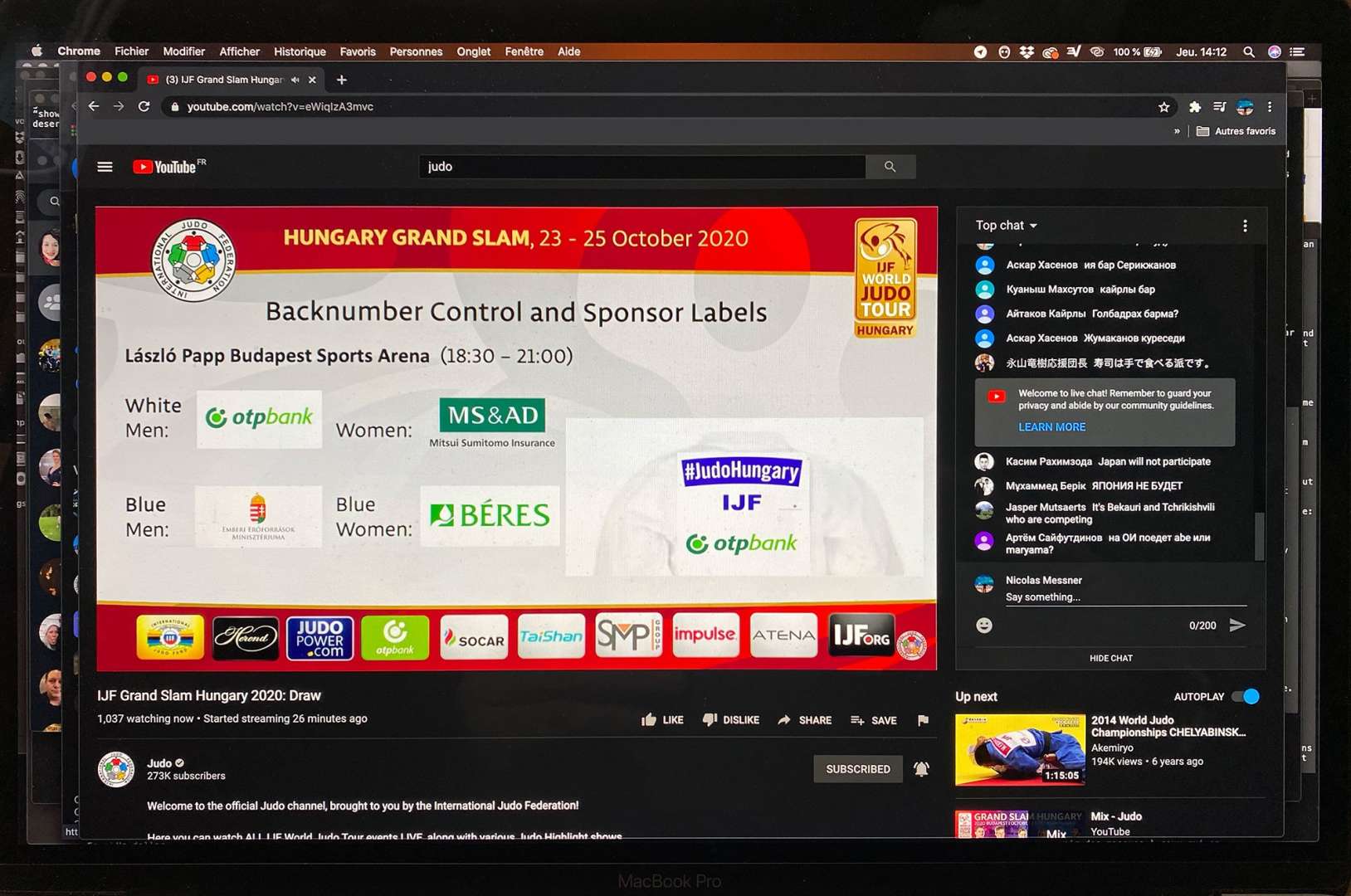Click the SUBSCRIBED button
Screen dimensions: 1351x896
858,769
